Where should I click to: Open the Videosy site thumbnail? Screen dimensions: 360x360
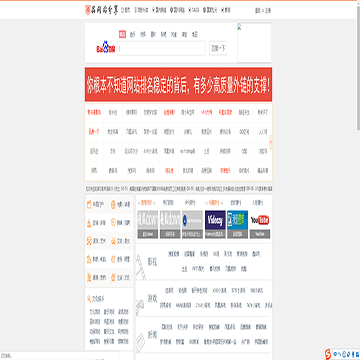215,224
